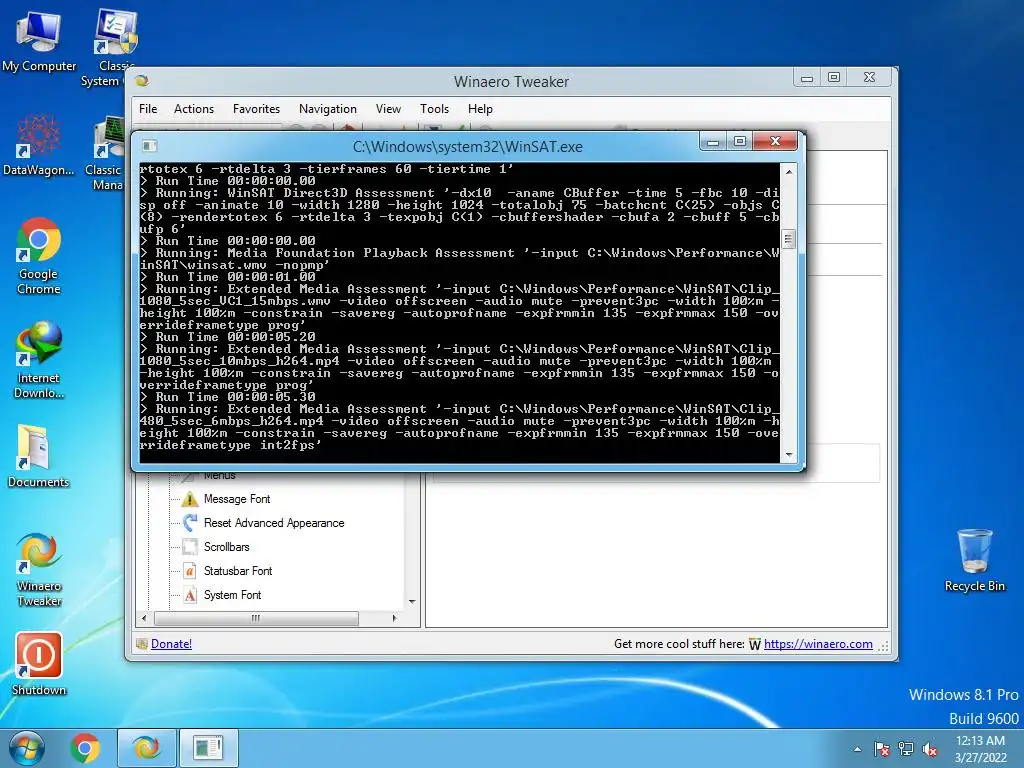
Task: Click tree vertical scrollbar down arrow
Action: [x=412, y=601]
